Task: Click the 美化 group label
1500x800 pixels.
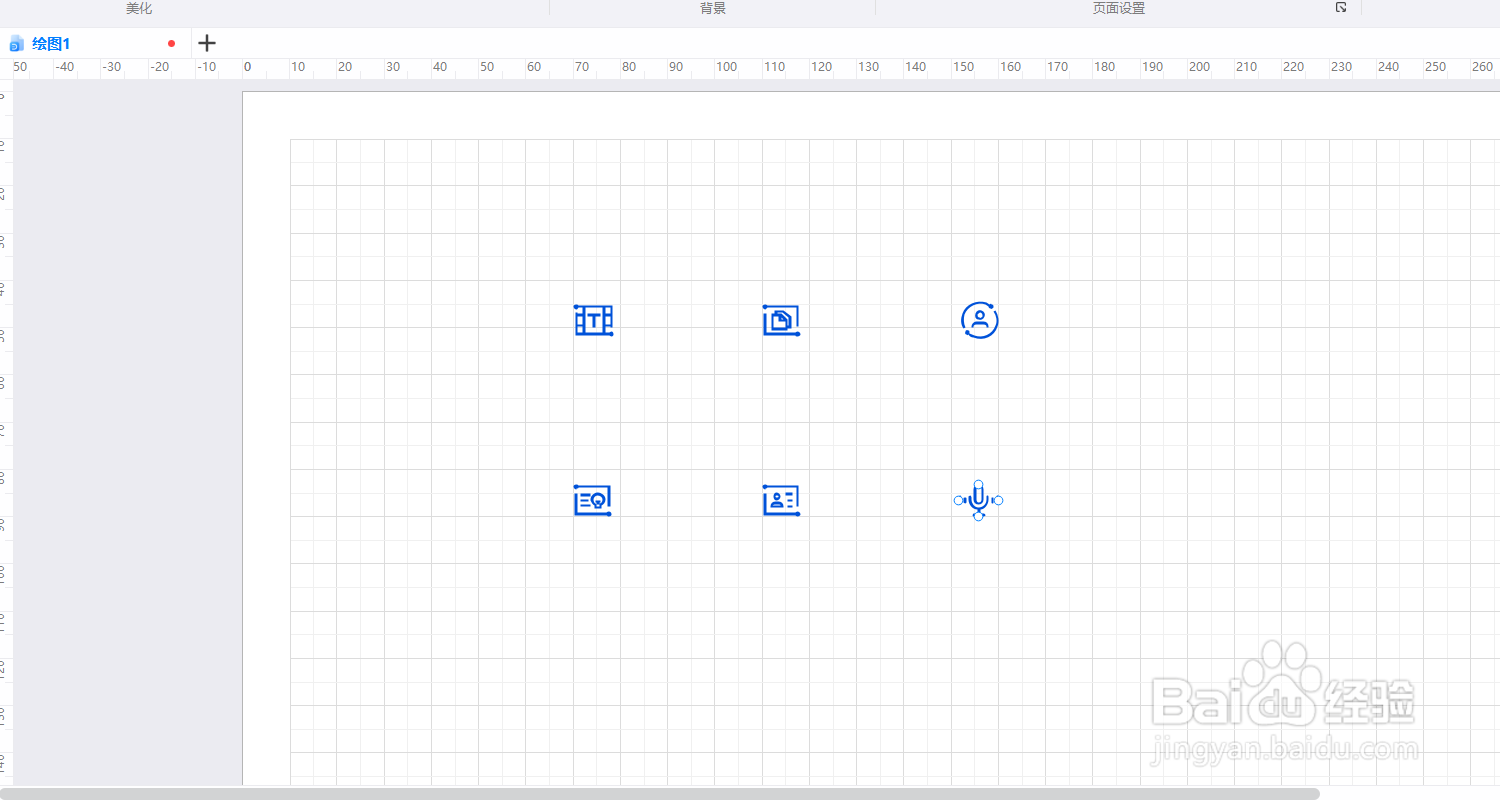Action: [x=139, y=8]
